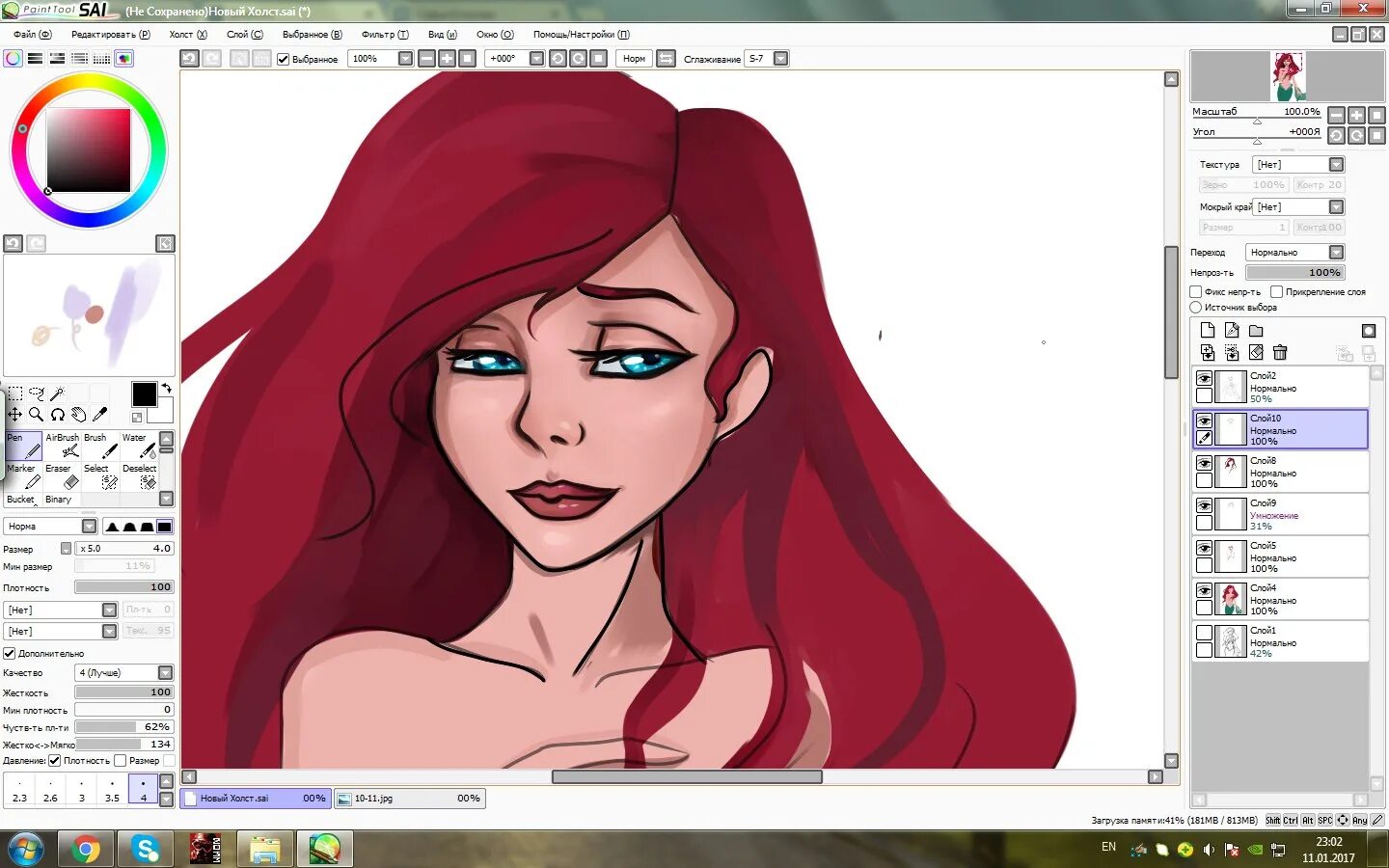Select brush size preset 3.5

click(x=113, y=789)
